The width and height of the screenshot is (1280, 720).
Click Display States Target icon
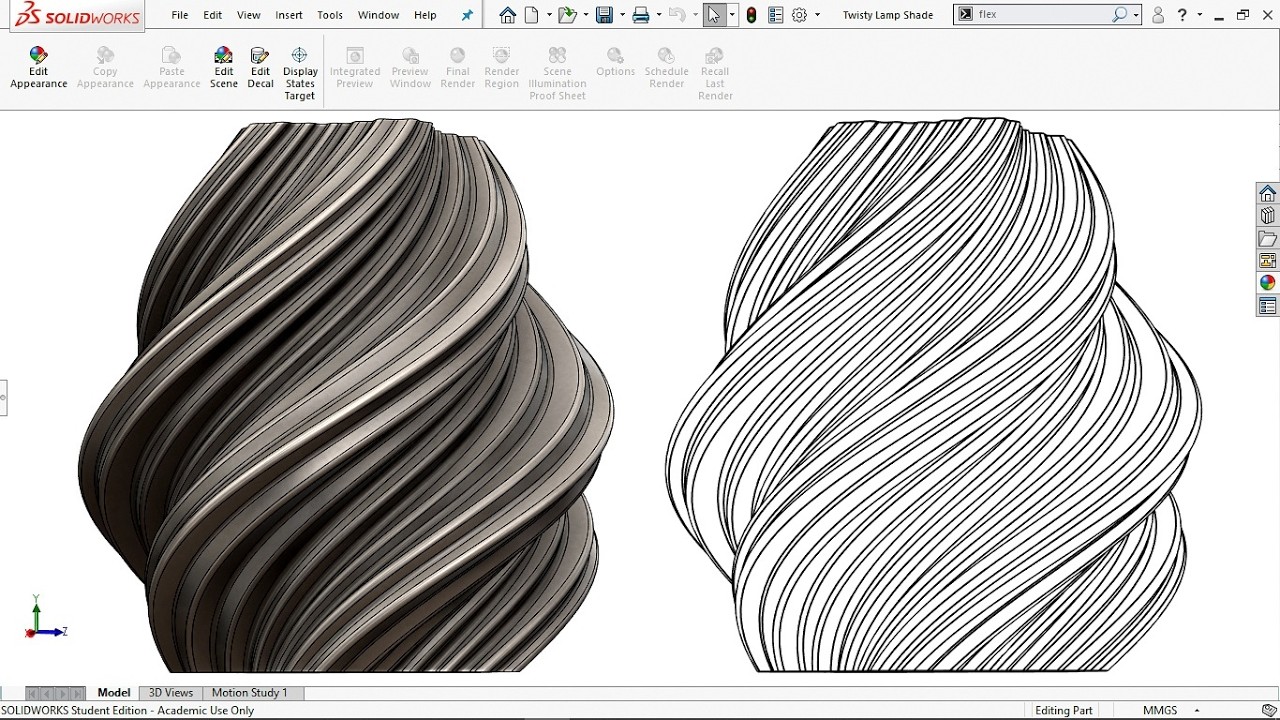(300, 74)
